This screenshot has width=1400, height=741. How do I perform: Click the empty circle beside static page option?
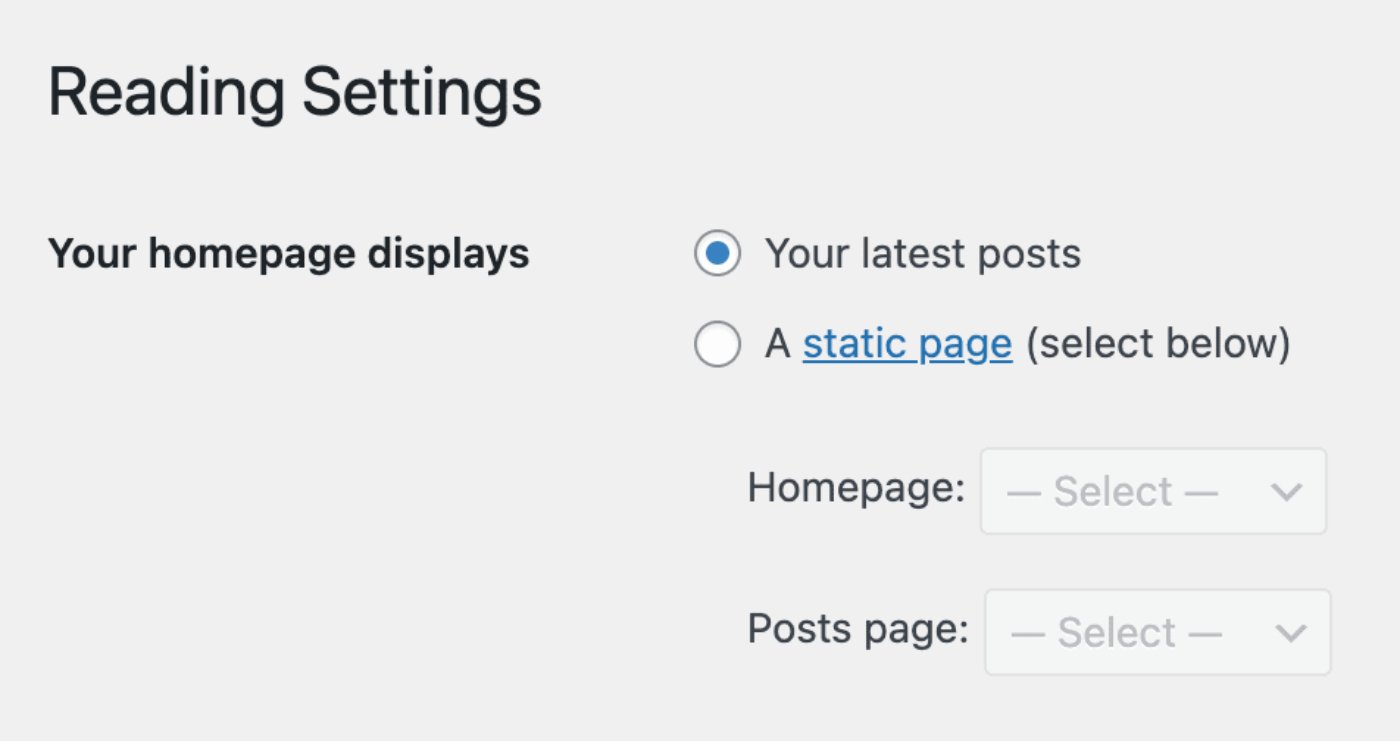coord(717,345)
